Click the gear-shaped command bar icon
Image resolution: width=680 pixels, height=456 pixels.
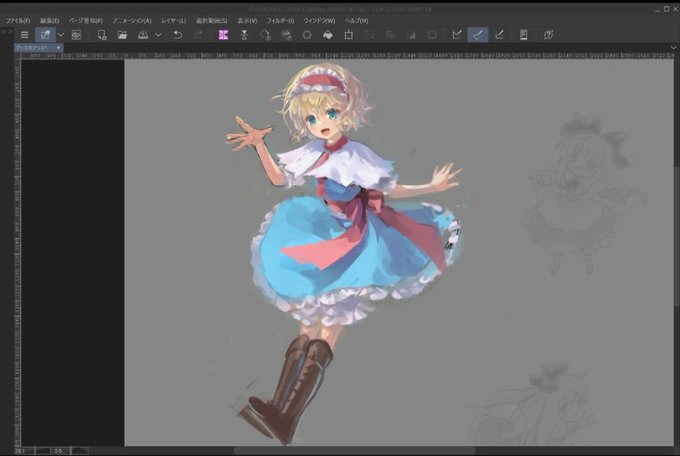click(x=307, y=35)
